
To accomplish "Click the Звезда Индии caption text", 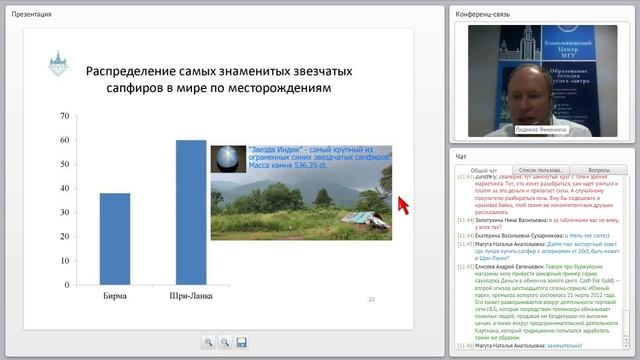I will click(320, 158).
